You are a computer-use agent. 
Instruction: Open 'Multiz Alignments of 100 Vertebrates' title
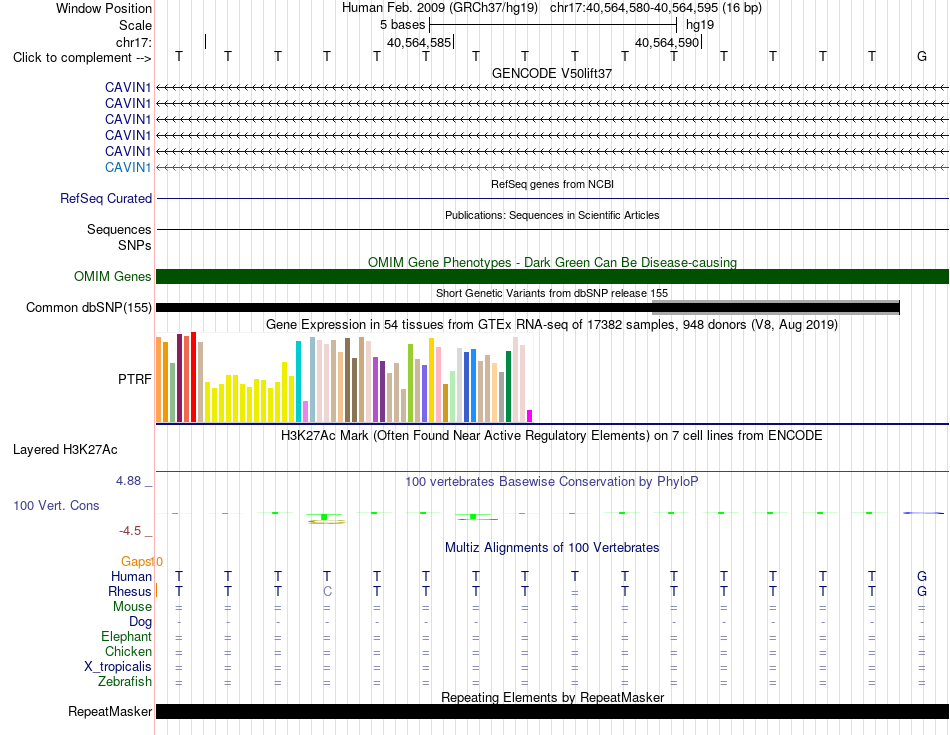(552, 548)
